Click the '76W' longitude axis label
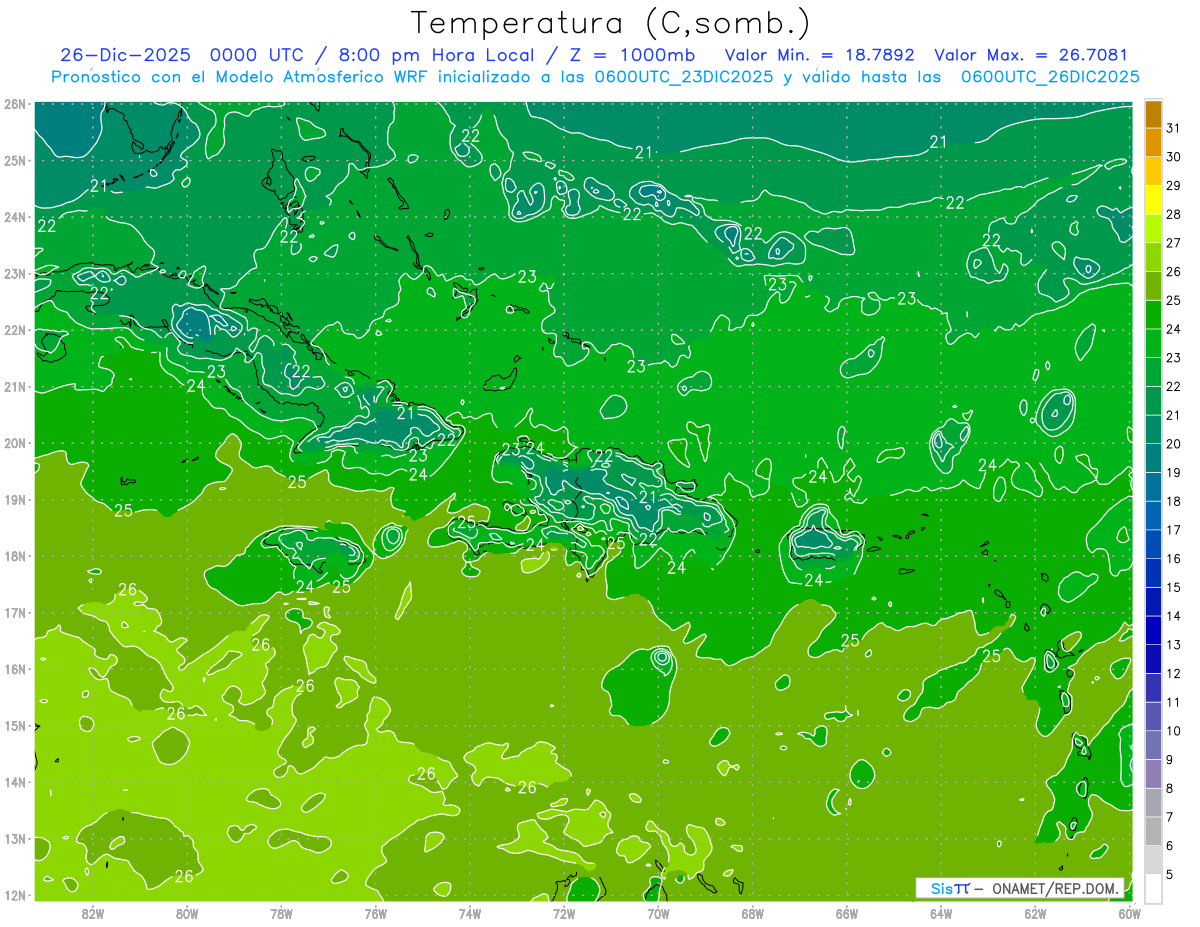 coord(375,913)
